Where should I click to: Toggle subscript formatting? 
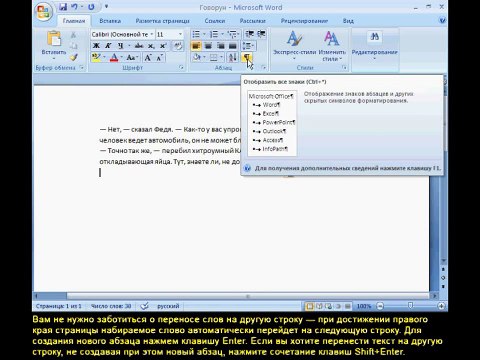click(x=151, y=46)
